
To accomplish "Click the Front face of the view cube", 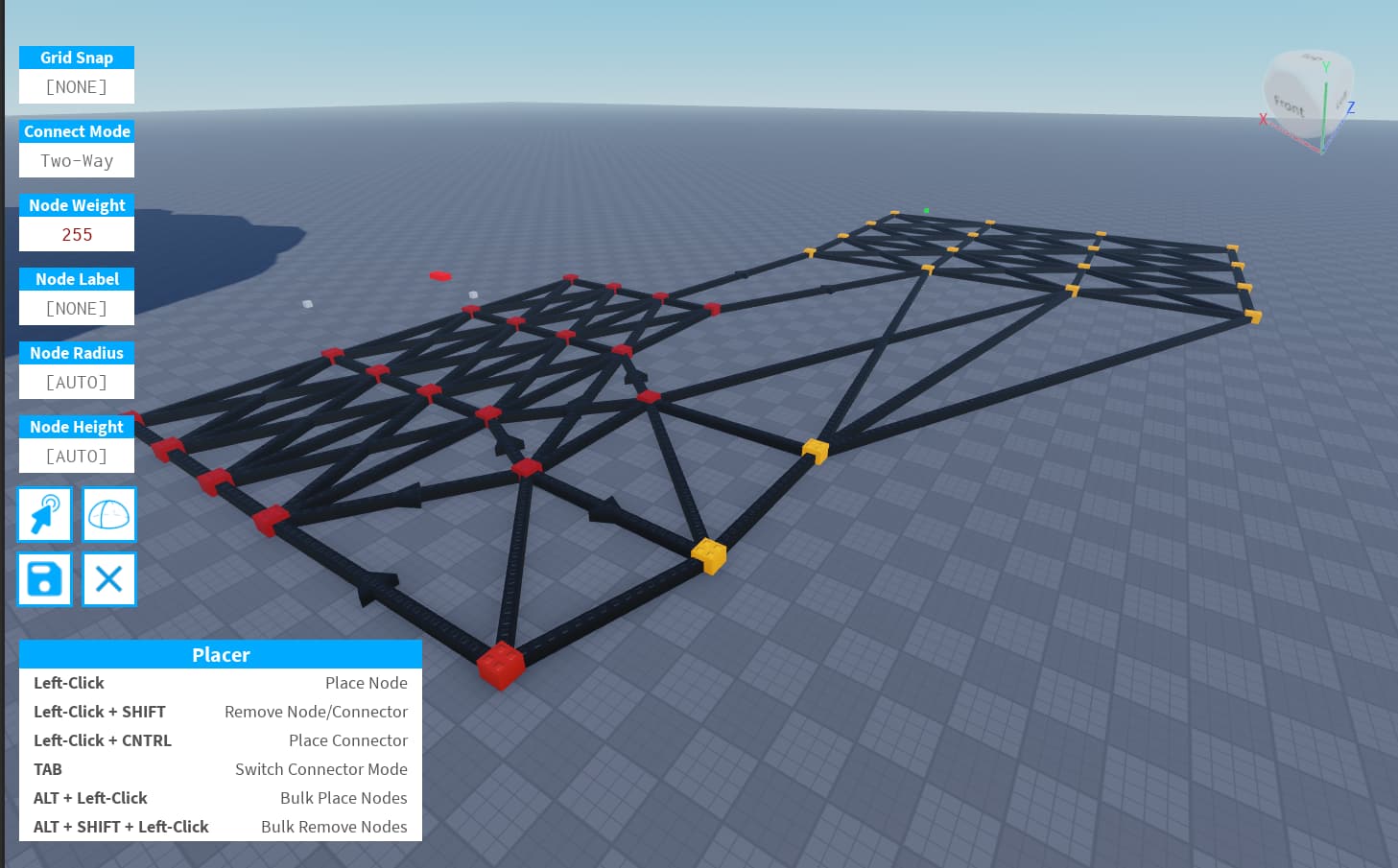I will [x=1289, y=105].
